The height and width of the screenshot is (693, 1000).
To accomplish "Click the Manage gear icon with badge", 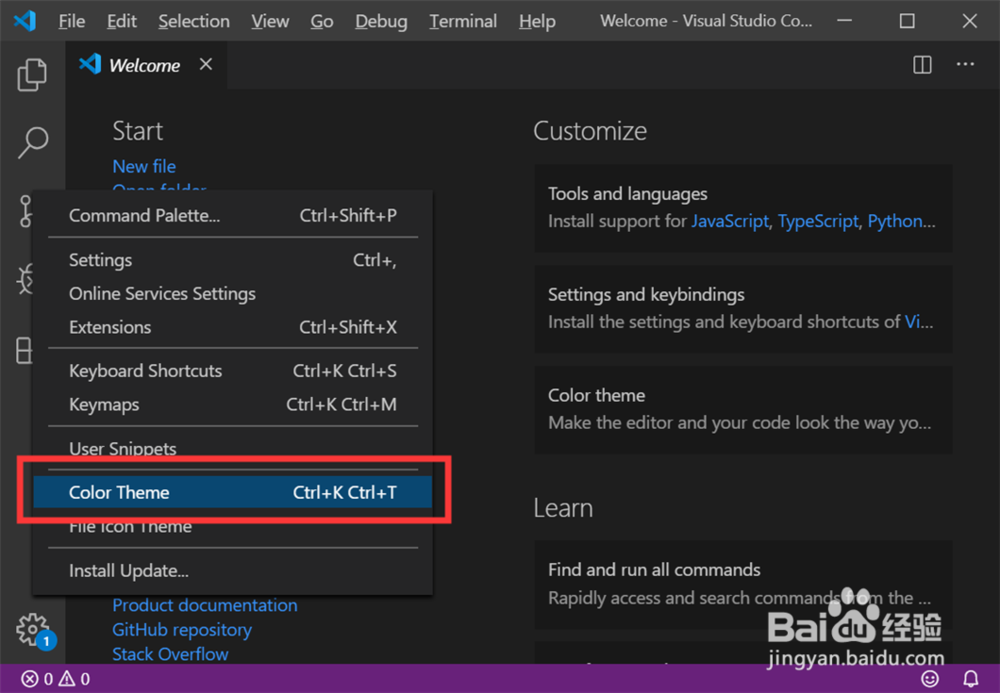I will point(32,630).
